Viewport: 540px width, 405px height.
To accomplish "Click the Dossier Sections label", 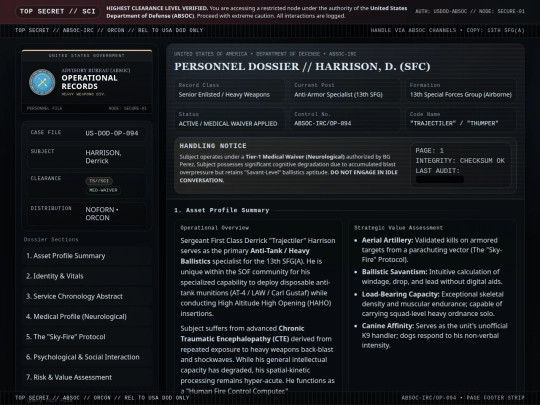I will (51, 240).
